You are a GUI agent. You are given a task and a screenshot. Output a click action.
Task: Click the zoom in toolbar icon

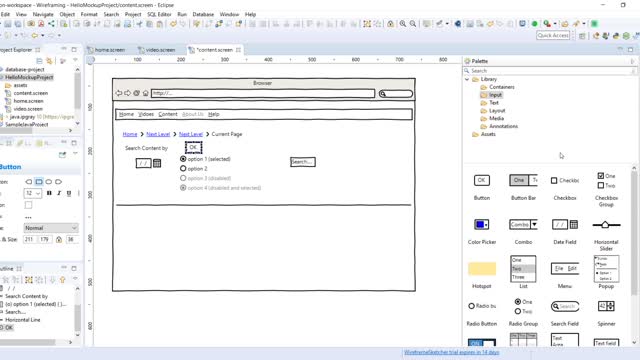[403, 24]
